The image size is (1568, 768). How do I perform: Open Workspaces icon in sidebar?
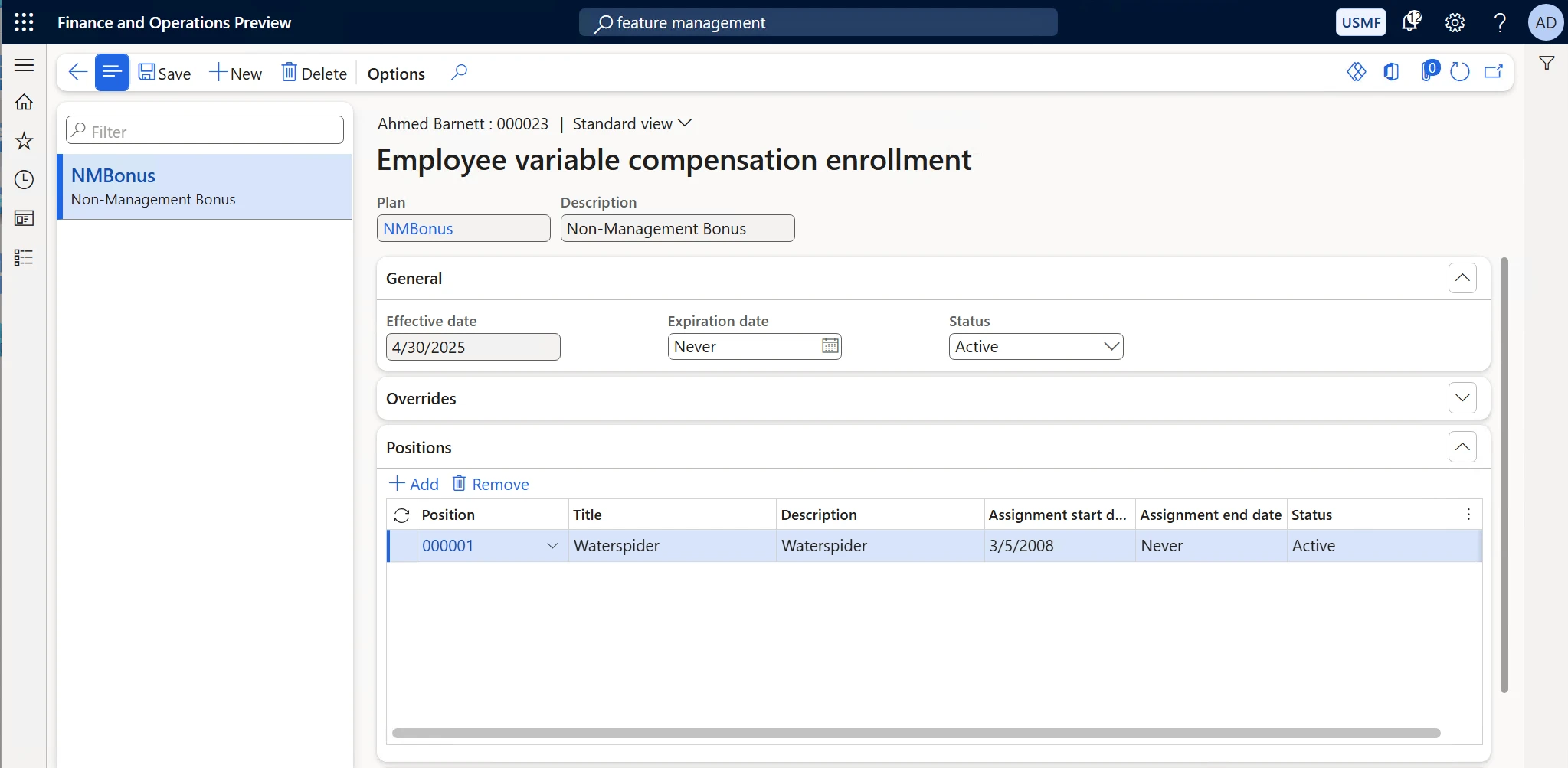pos(24,218)
